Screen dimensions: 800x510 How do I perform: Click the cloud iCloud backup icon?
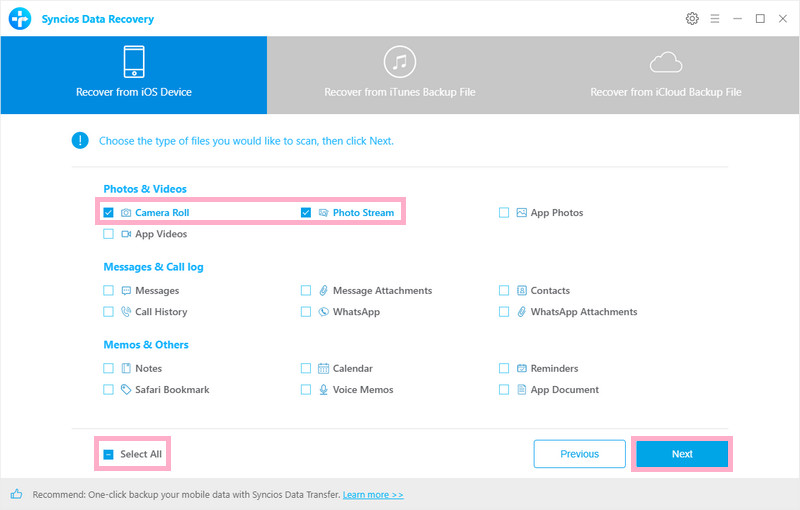[x=666, y=62]
